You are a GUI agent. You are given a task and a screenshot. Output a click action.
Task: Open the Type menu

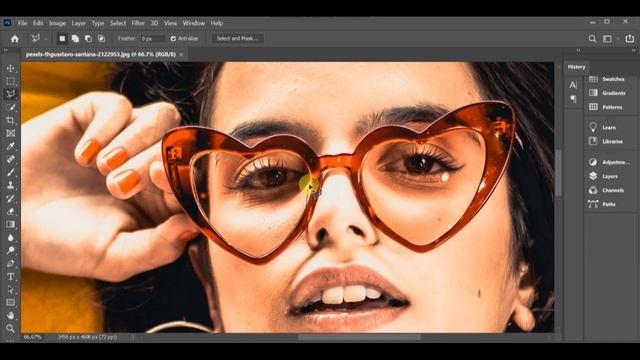tap(98, 23)
